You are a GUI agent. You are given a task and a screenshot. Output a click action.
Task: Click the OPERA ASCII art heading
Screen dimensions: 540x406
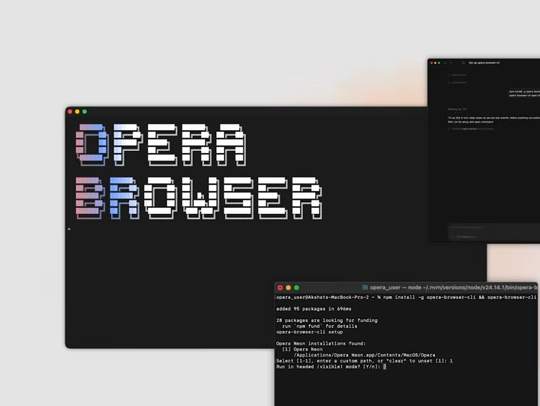[161, 145]
